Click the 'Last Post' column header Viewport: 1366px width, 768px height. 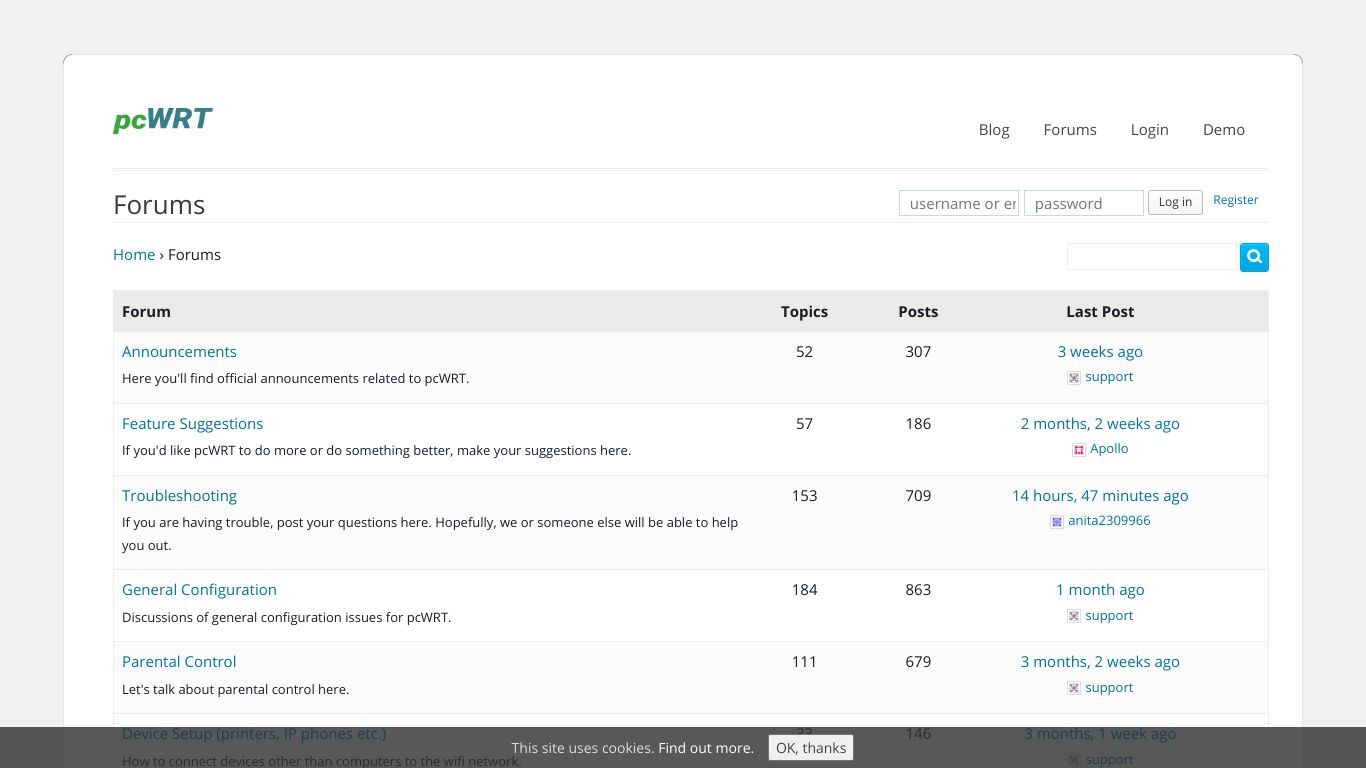[1100, 312]
